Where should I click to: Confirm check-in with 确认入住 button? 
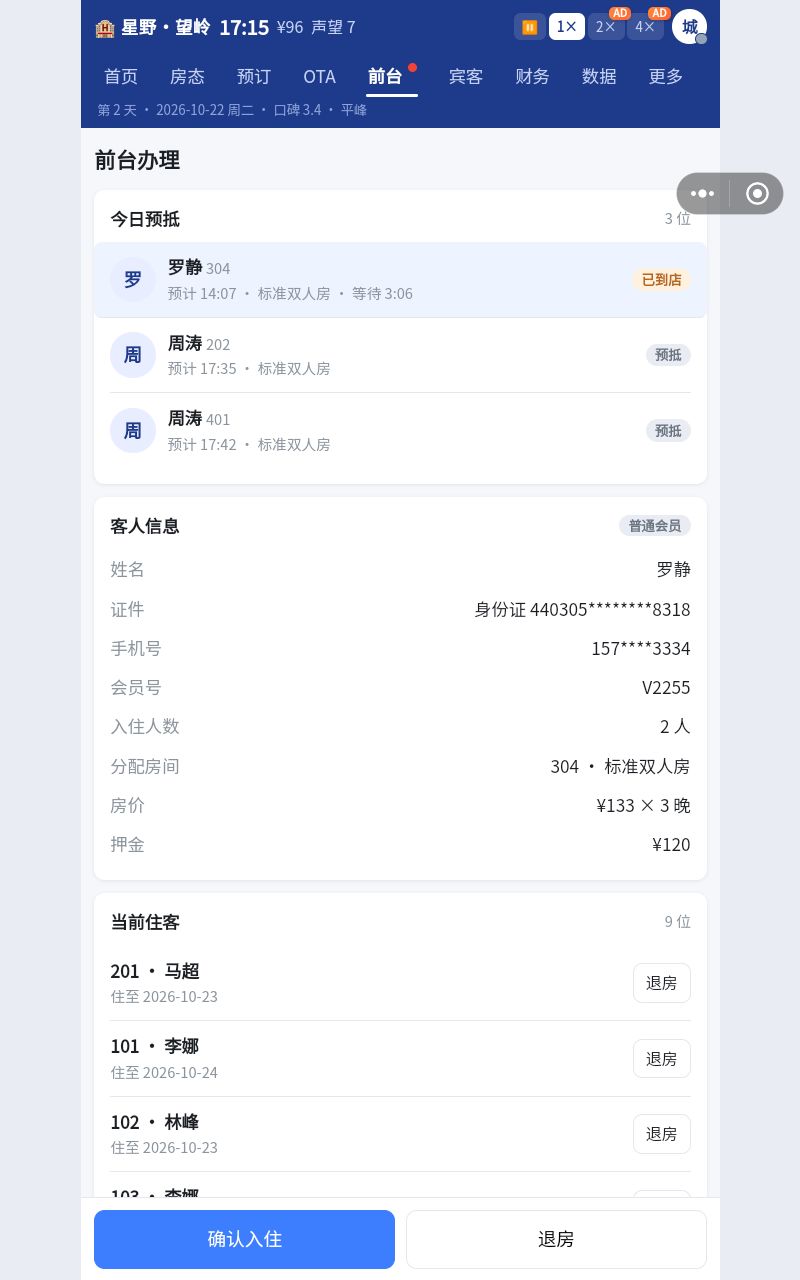244,1239
